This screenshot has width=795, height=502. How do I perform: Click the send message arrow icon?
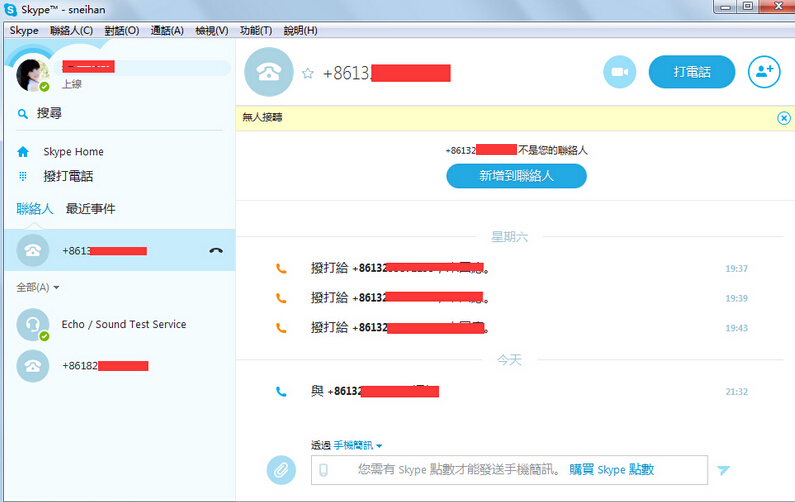(724, 470)
